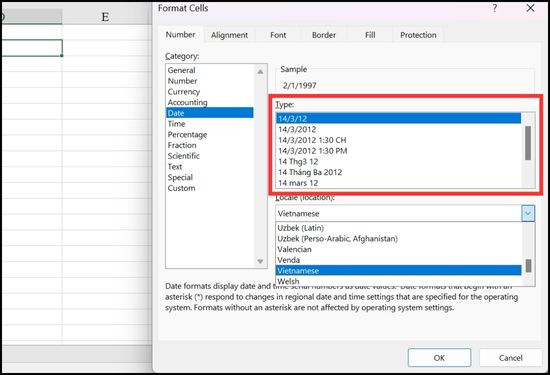Screen dimensions: 550x375
Task: Go to the Protection tab
Action: [x=418, y=35]
